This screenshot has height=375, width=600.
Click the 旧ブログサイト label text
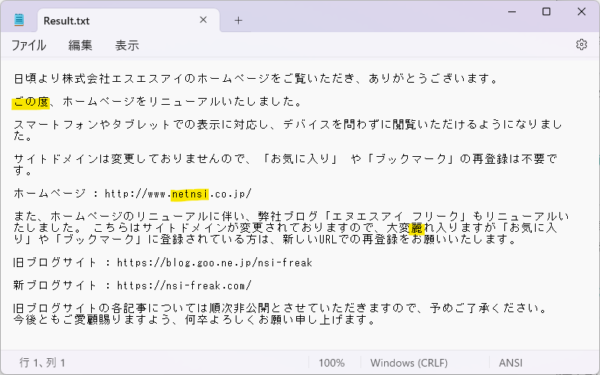(55, 262)
